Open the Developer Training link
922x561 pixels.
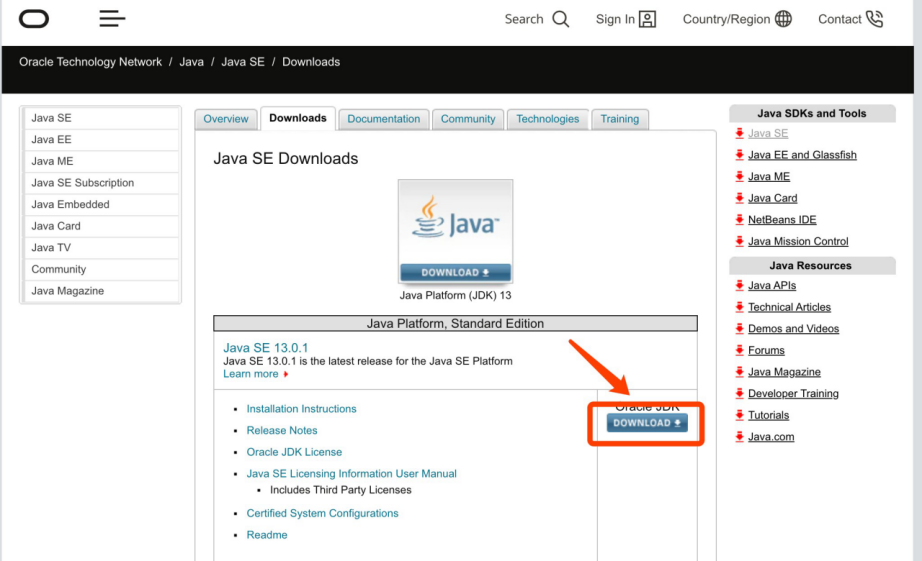coord(793,393)
